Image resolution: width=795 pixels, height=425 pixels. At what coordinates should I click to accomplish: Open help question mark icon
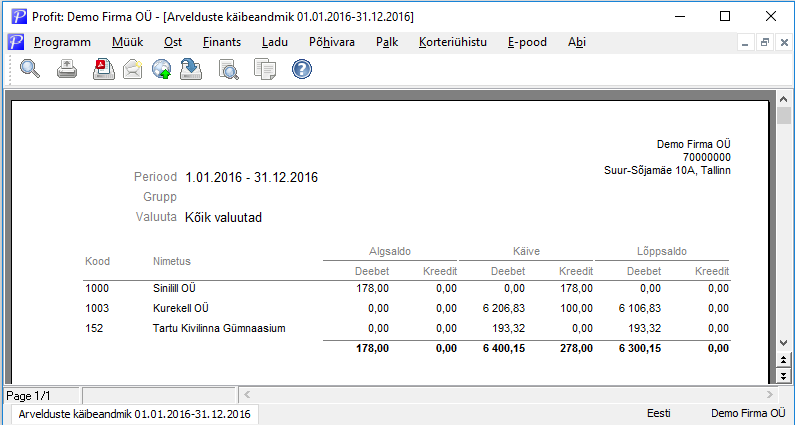pos(302,69)
